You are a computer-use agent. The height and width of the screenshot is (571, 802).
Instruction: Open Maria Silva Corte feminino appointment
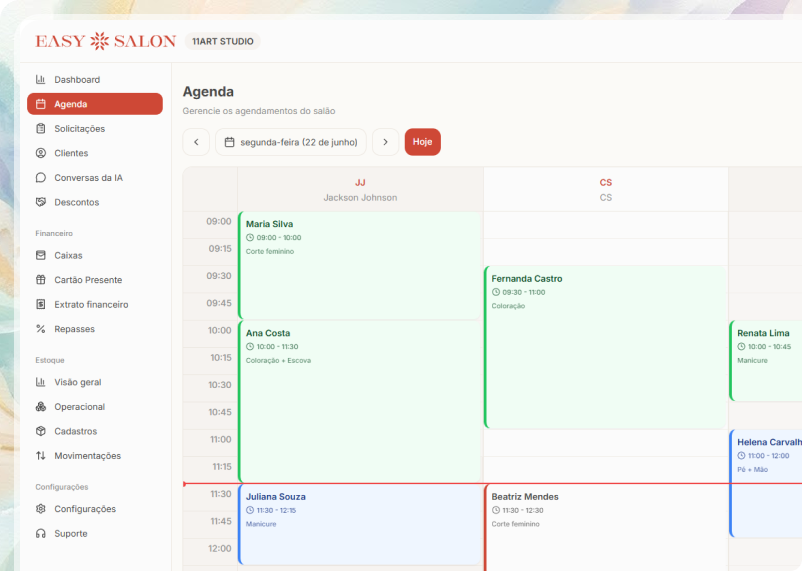(360, 266)
